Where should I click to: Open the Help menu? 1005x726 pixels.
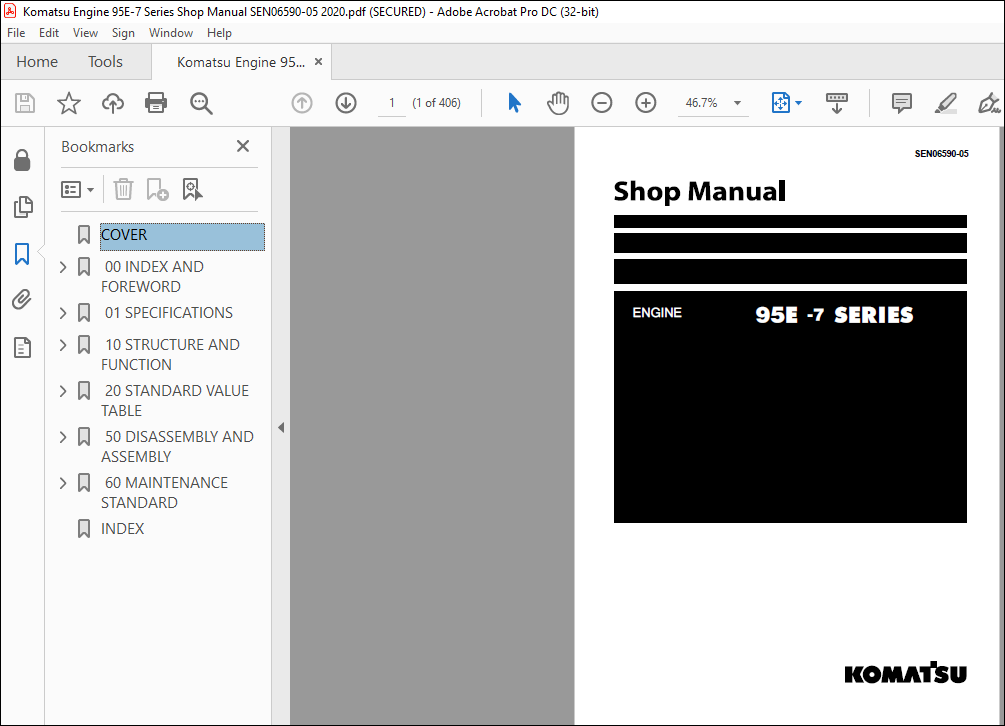click(219, 33)
